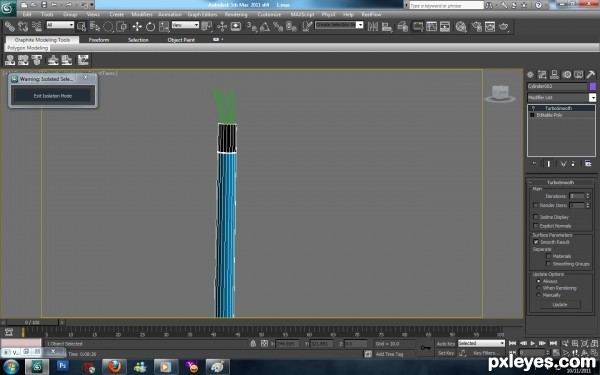Viewport: 600px width, 375px height.
Task: Click the Set Keys key icon
Action: tap(426, 348)
